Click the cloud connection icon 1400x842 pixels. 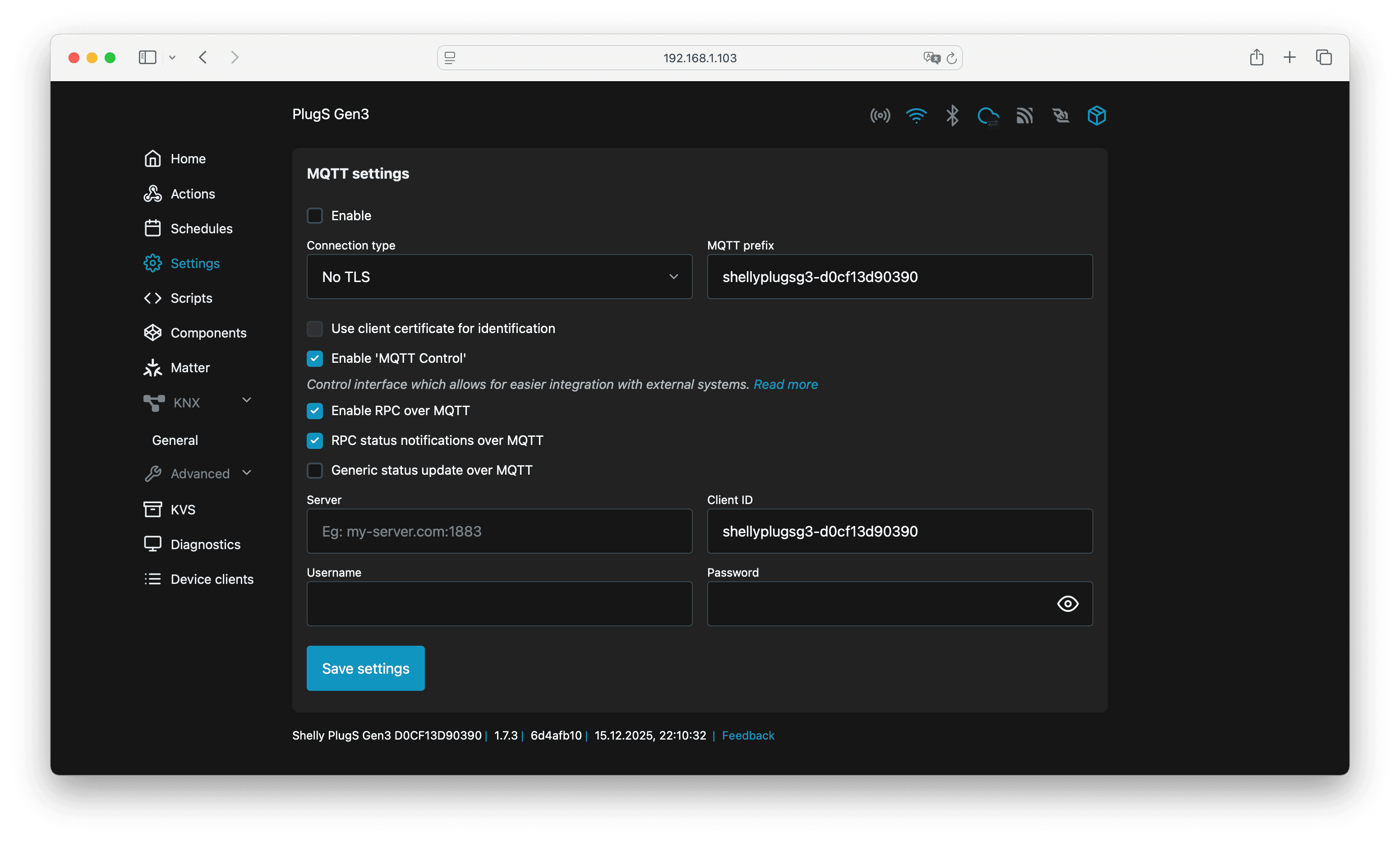(988, 116)
